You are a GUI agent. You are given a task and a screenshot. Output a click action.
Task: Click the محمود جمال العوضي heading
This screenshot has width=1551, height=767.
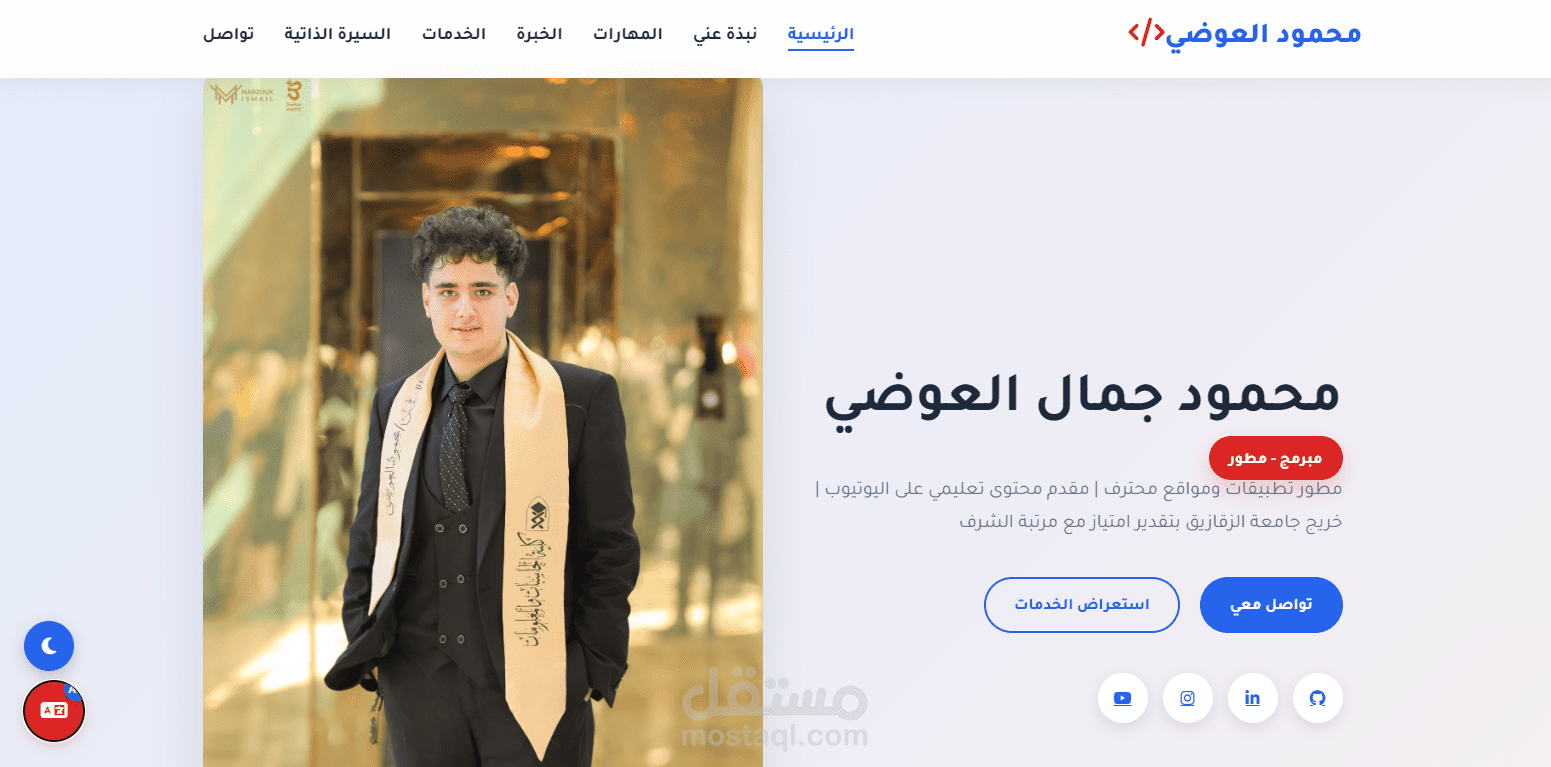pyautogui.click(x=1082, y=394)
